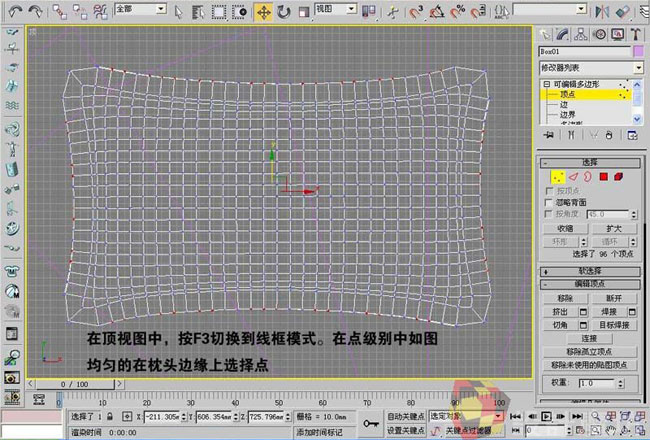Click the Configure Modifier Sets icon
Viewport: 650px width, 440px height.
(633, 135)
